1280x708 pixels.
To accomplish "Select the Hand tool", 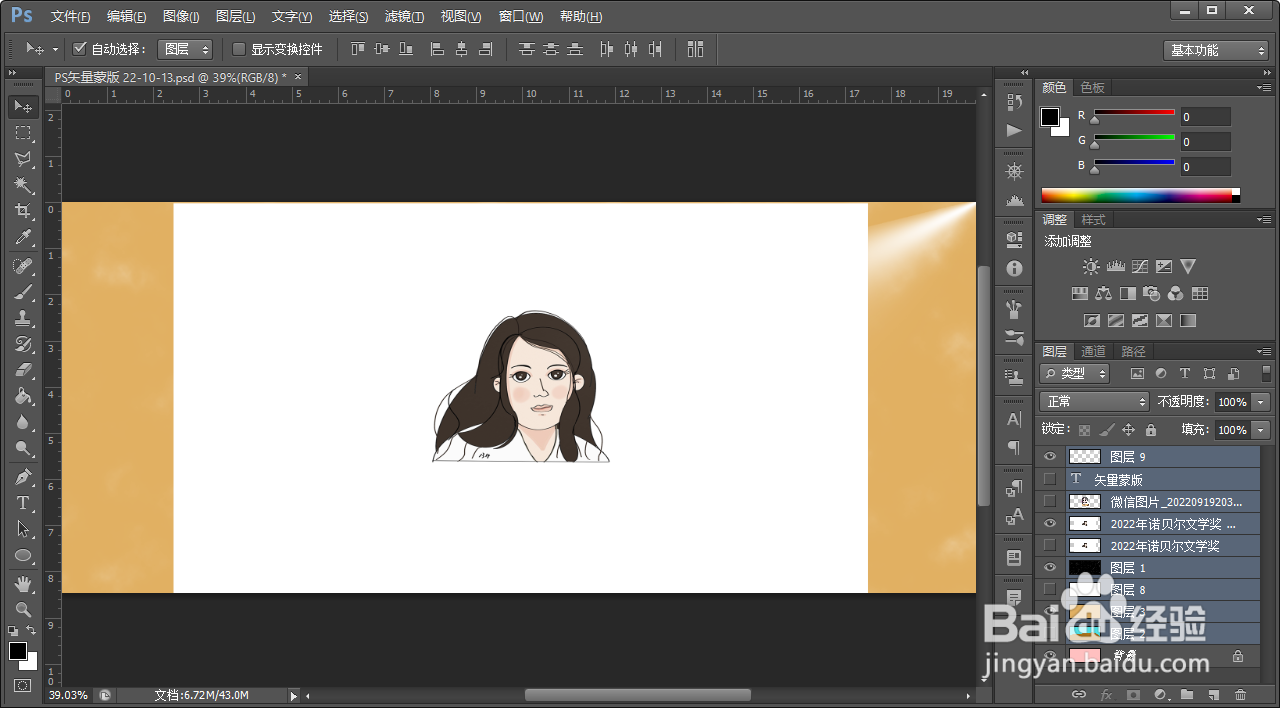I will point(23,583).
